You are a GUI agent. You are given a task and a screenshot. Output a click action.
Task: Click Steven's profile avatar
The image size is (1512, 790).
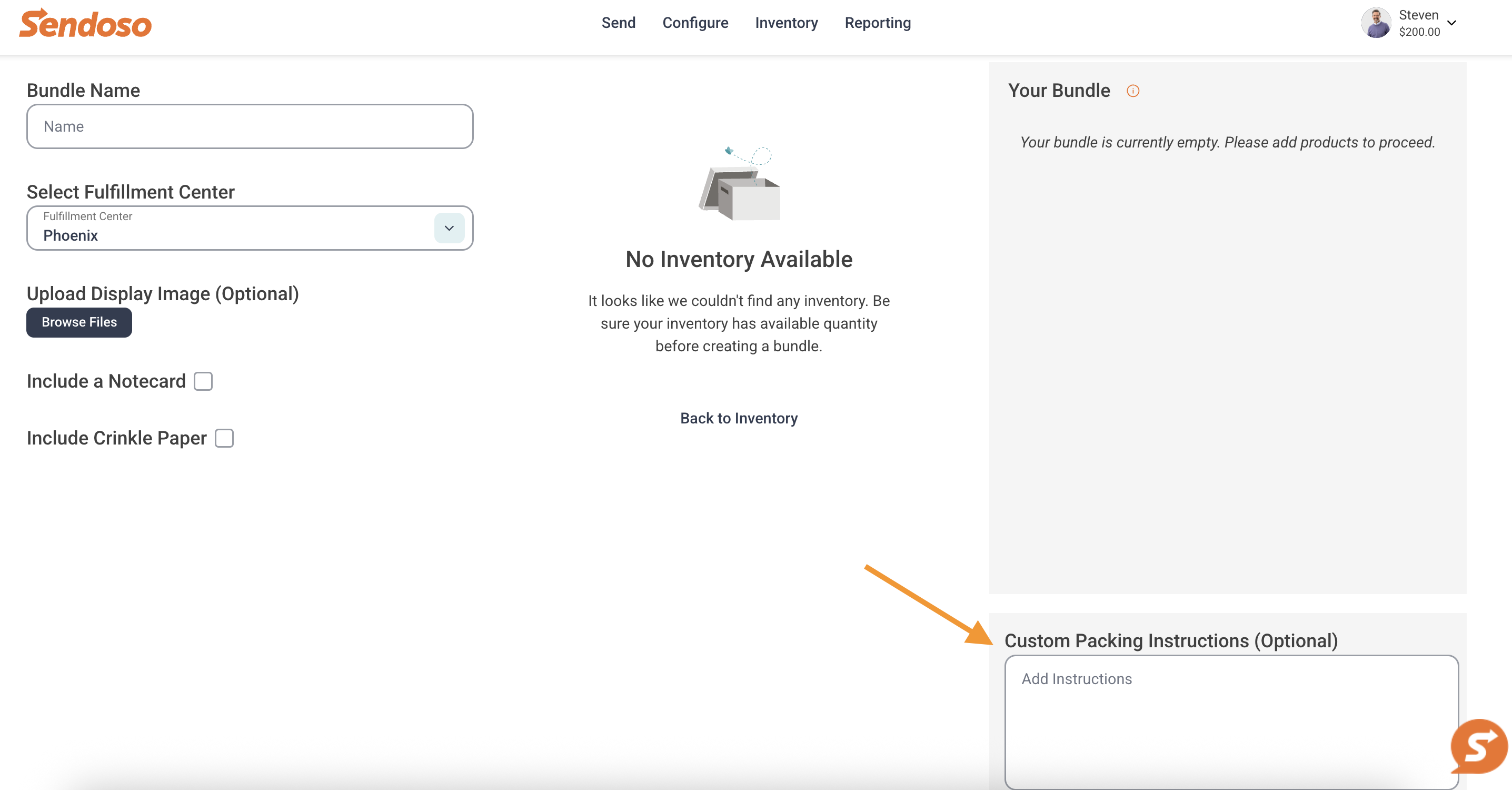(1376, 23)
